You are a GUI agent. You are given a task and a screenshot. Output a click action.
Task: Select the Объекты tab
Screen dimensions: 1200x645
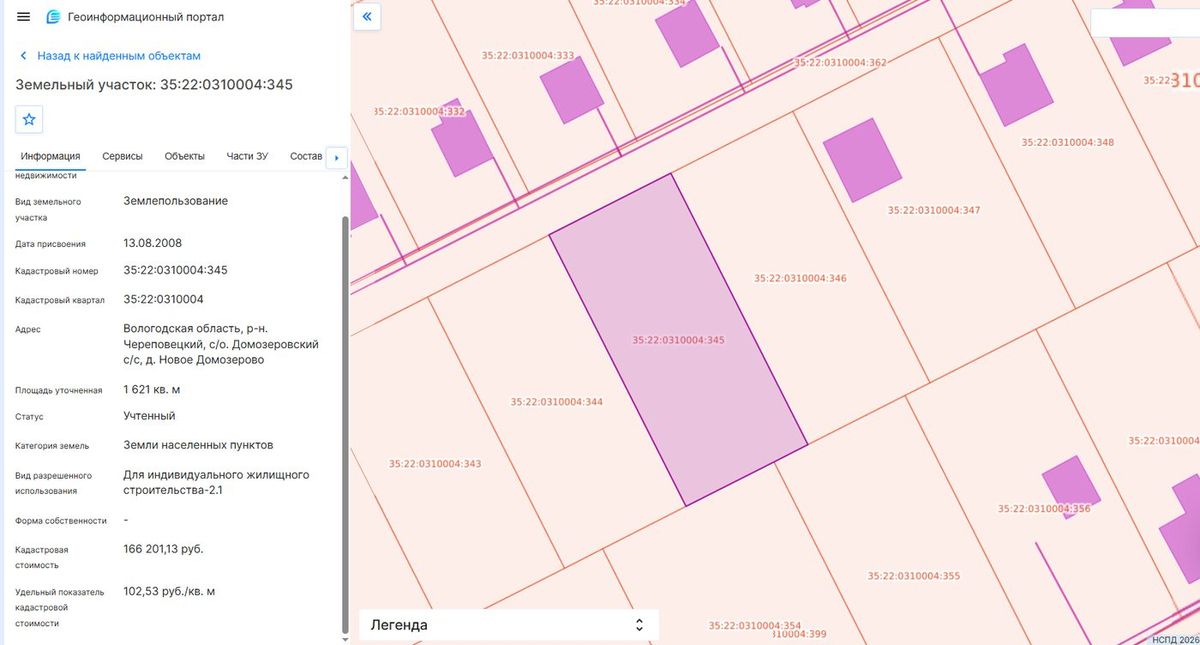pos(185,156)
